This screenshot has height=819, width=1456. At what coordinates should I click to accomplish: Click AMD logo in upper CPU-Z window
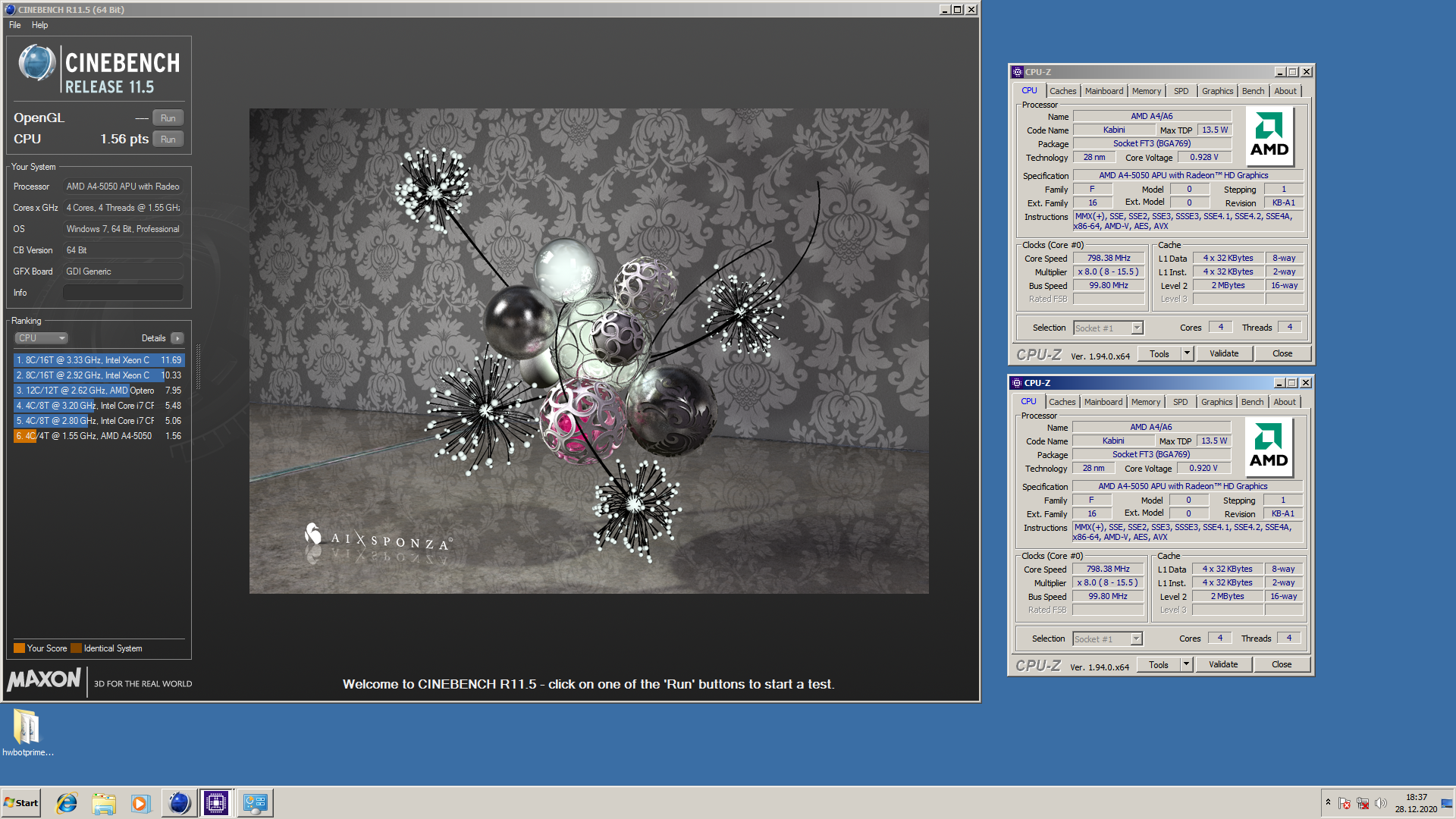tap(1269, 136)
